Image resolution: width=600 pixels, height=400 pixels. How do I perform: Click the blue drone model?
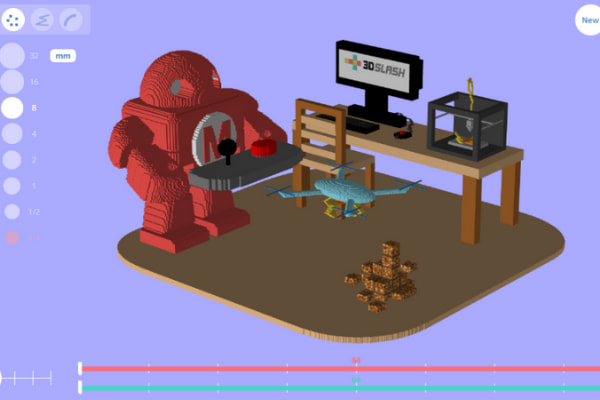tap(344, 190)
